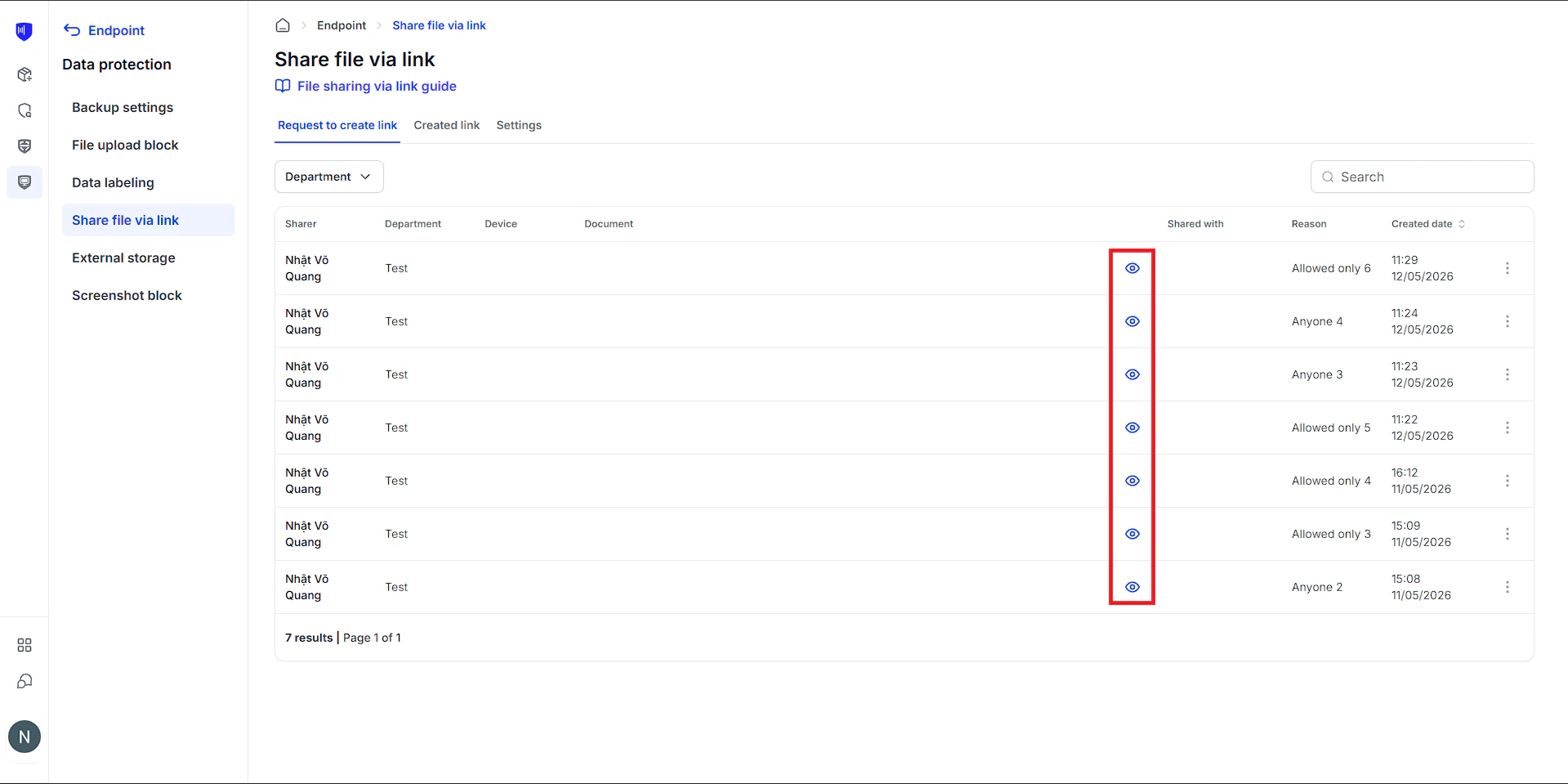The width and height of the screenshot is (1568, 784).
Task: Click the Reason column header
Action: [x=1309, y=224]
